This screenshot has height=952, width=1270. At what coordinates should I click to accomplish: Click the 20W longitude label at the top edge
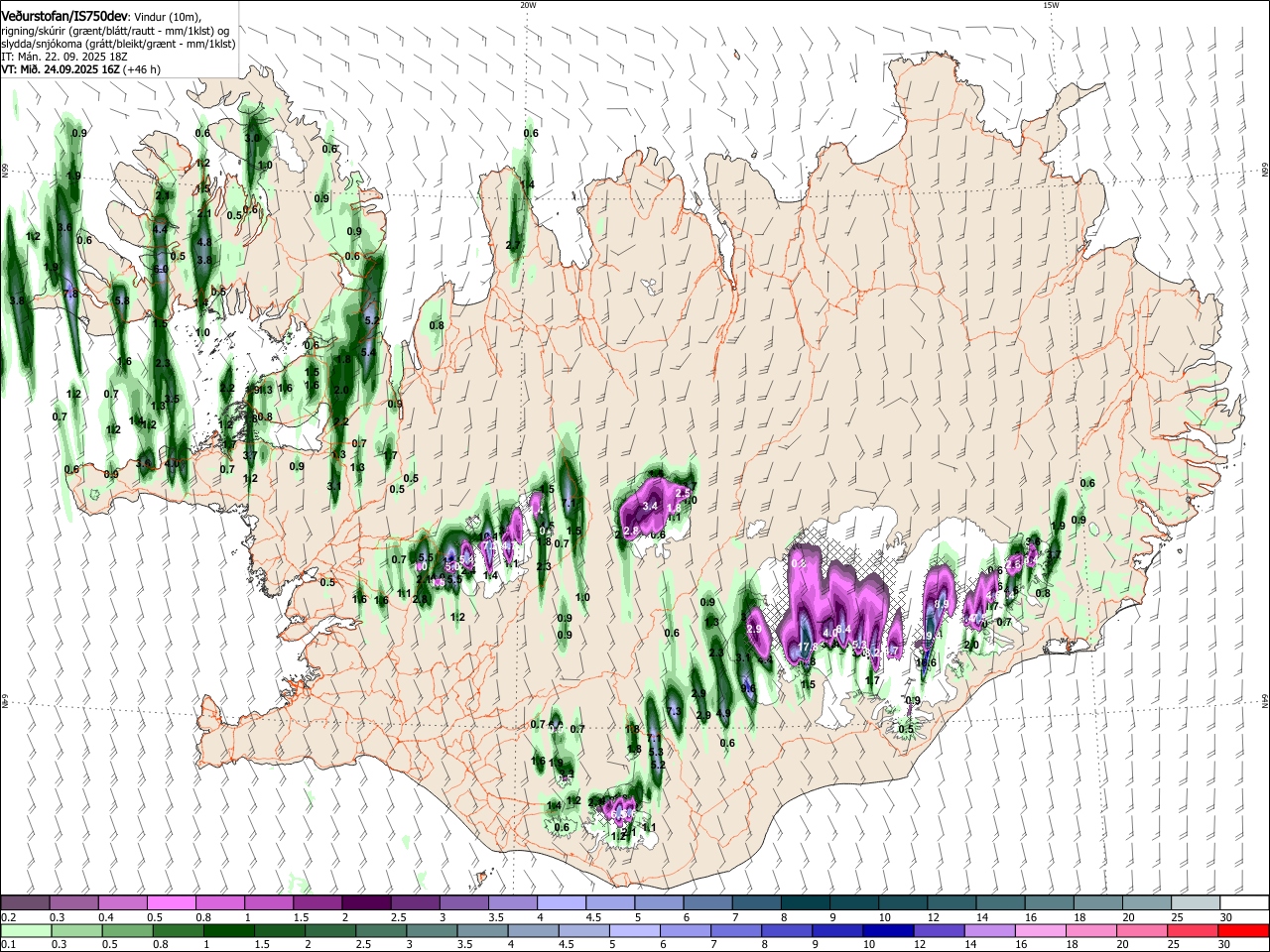[x=528, y=5]
